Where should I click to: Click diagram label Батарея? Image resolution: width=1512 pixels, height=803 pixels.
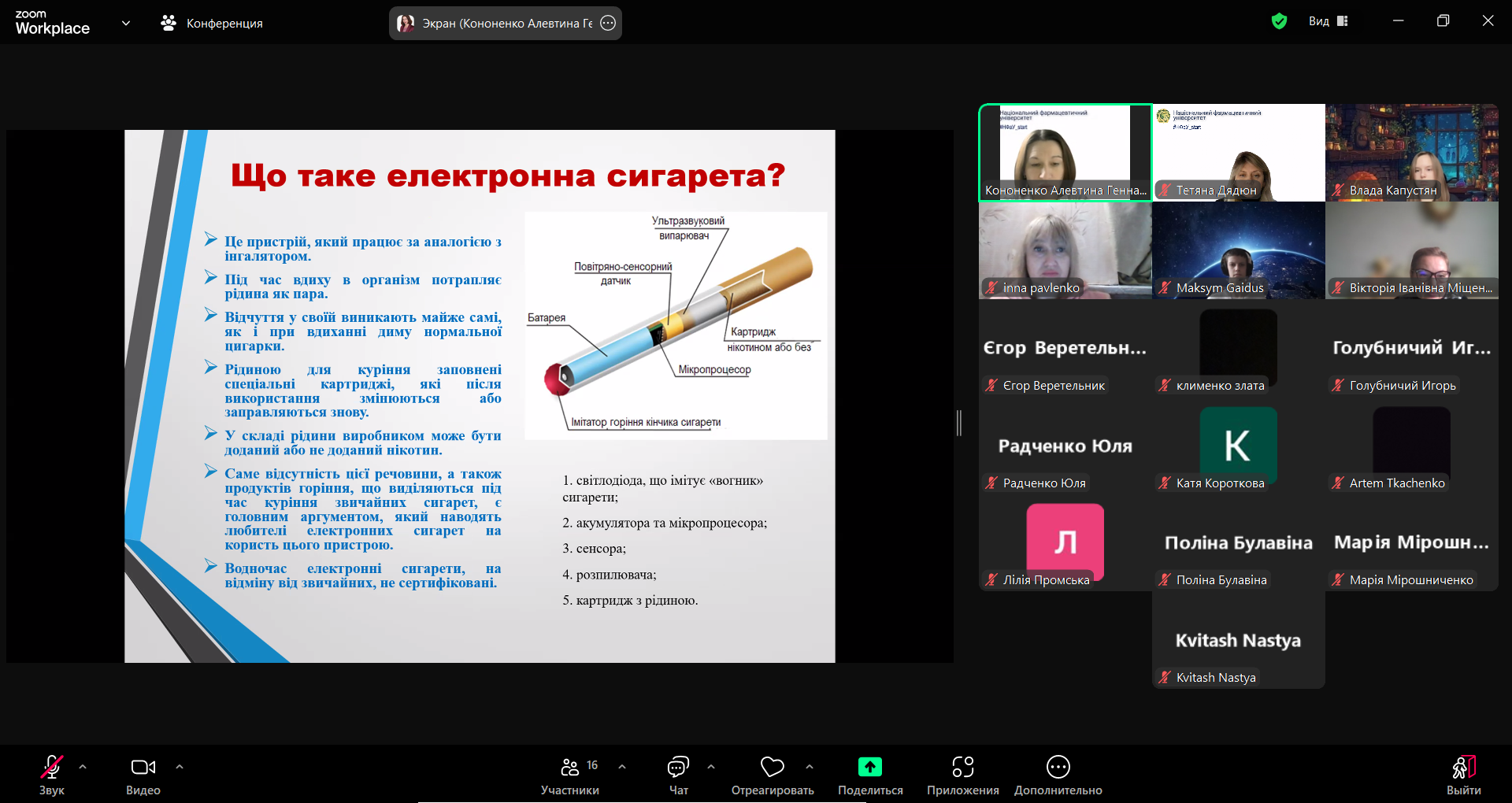point(547,317)
